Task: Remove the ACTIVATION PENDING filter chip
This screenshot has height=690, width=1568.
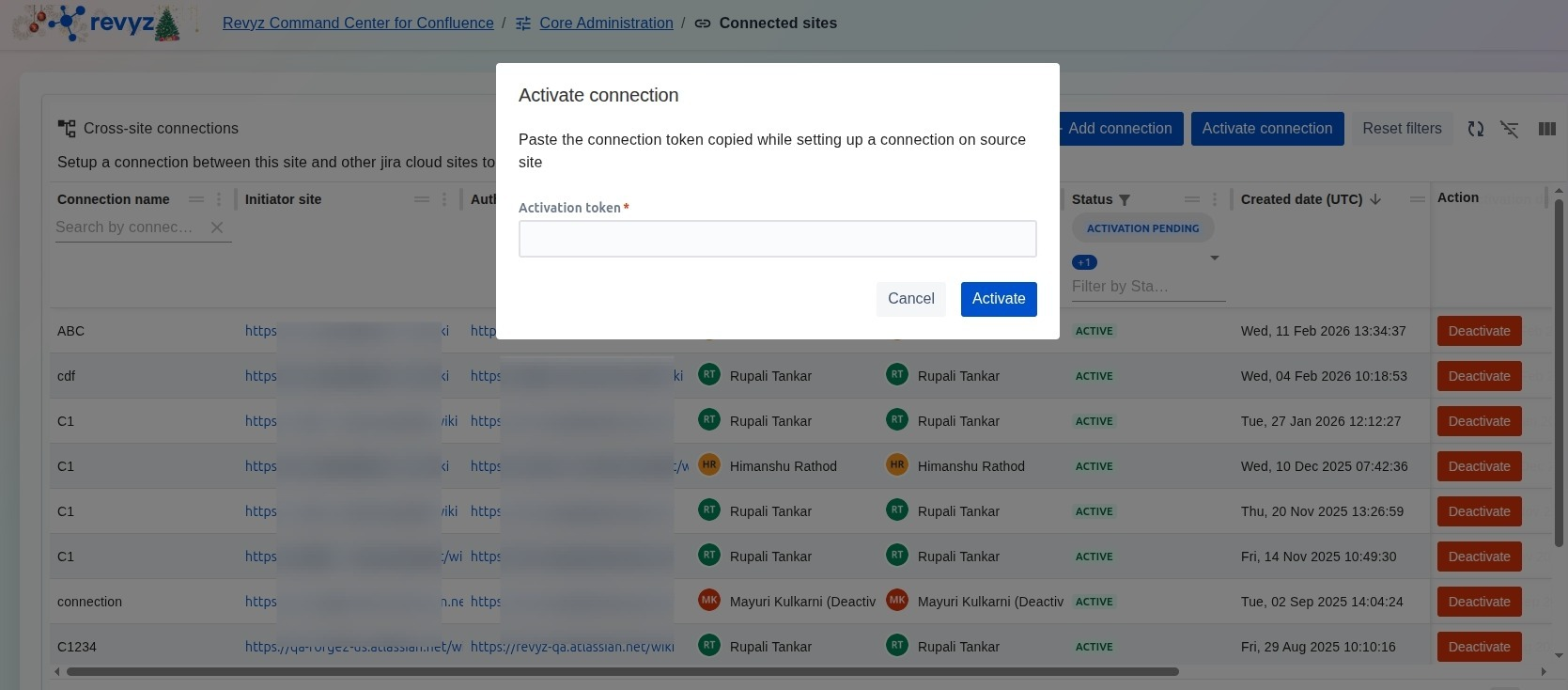Action: tap(1142, 228)
